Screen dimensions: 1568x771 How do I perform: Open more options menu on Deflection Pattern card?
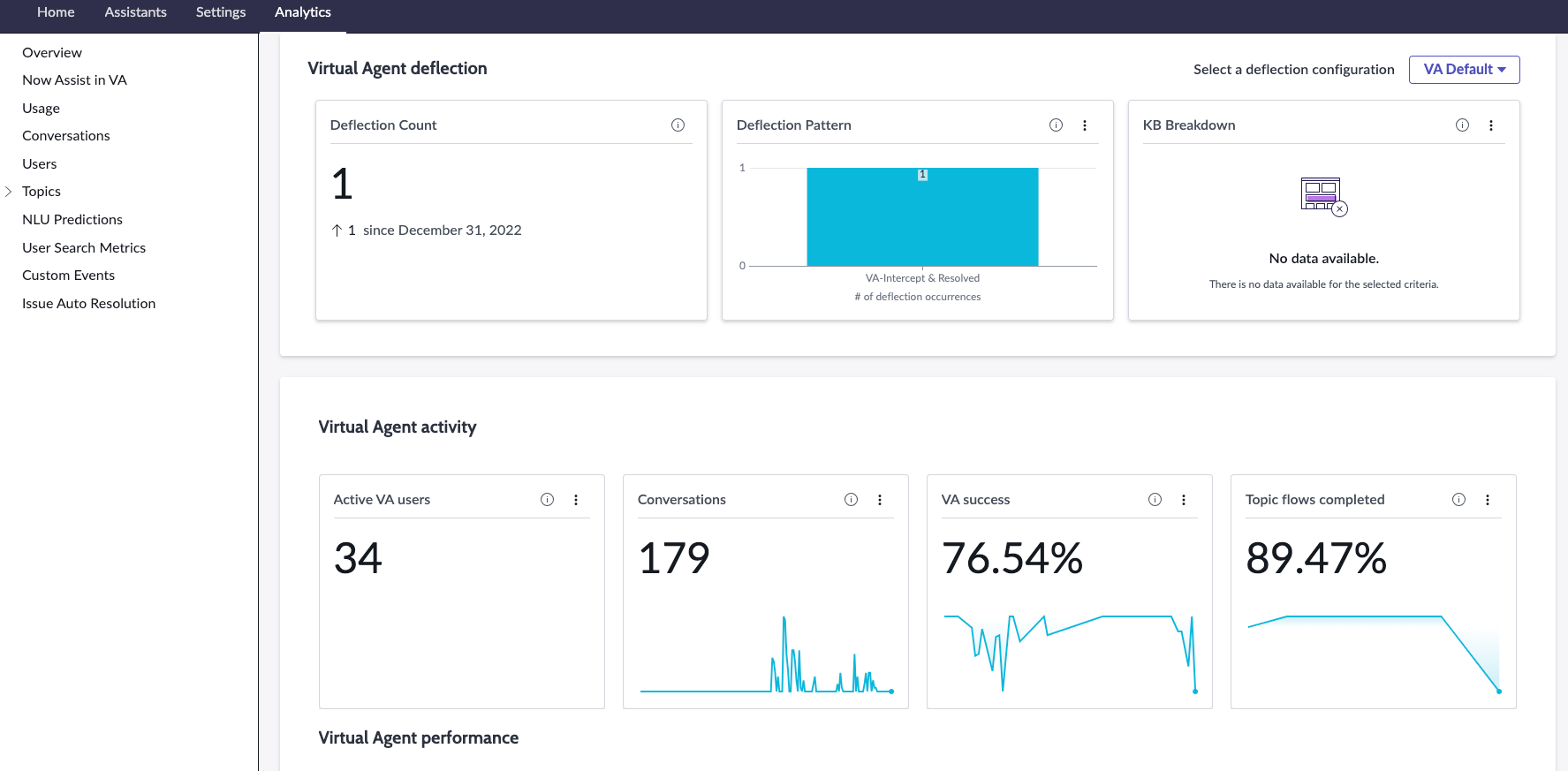1085,125
